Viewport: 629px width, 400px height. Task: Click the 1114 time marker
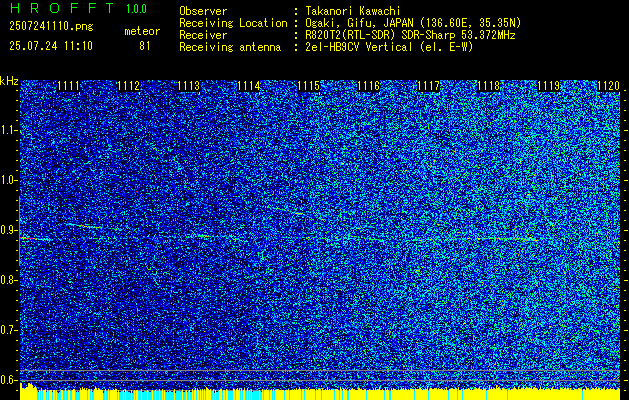coord(249,86)
